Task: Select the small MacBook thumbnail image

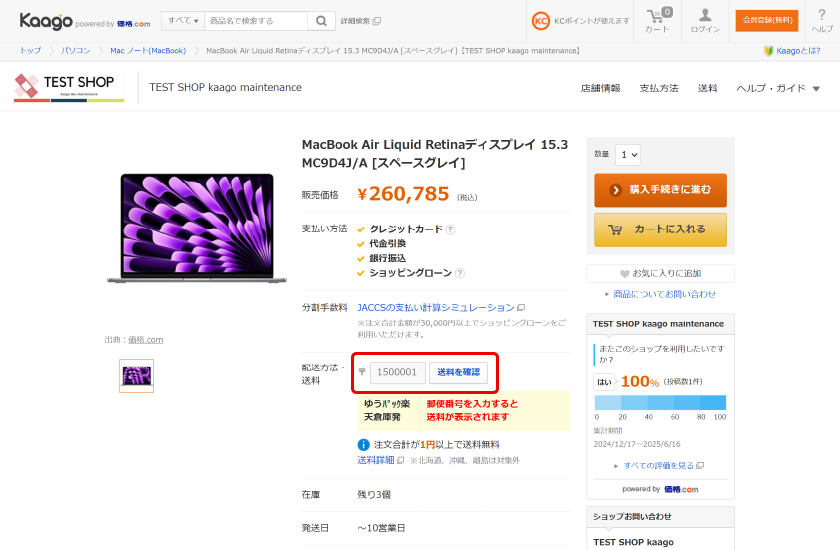Action: coord(137,376)
